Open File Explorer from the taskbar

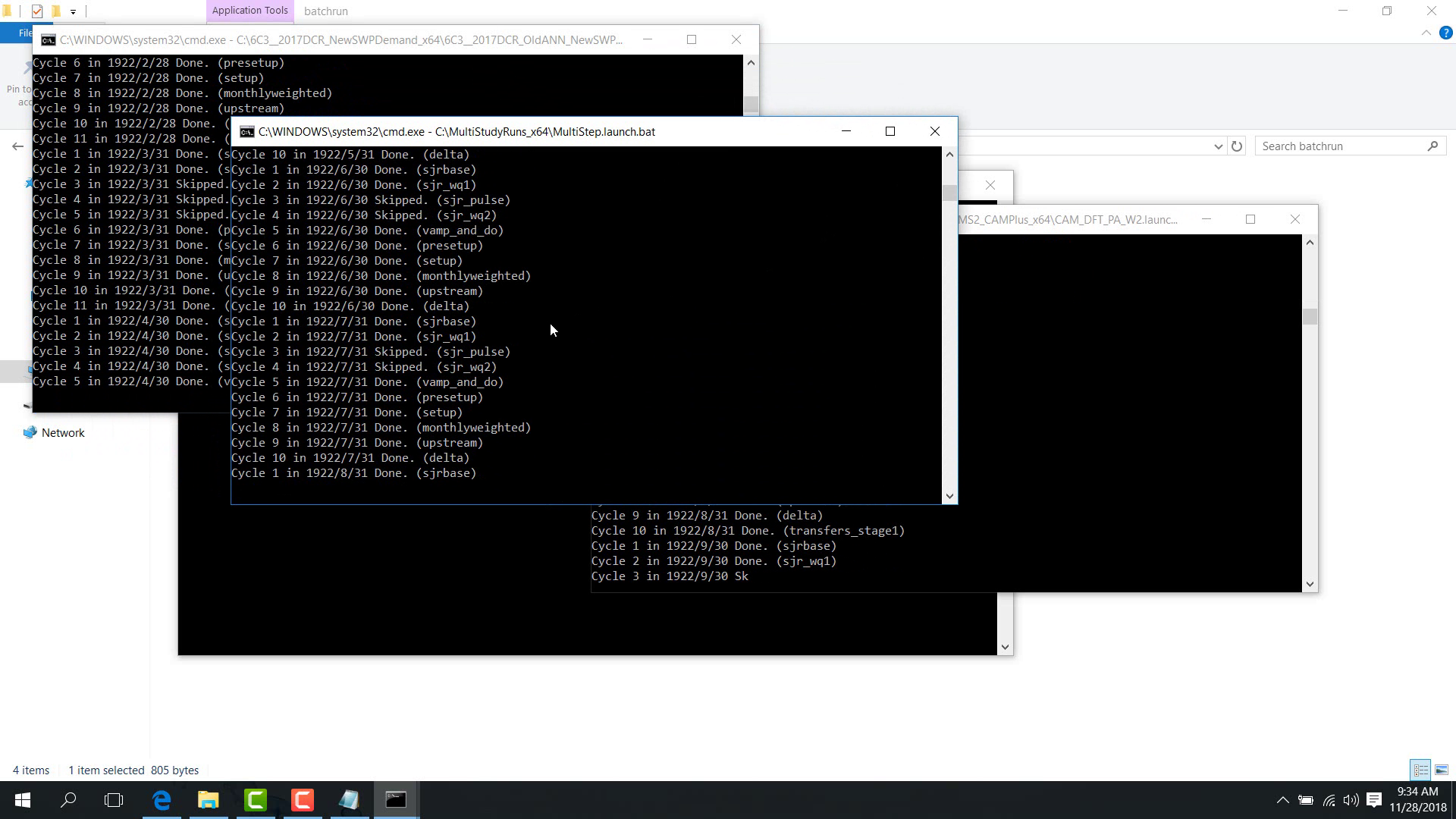(x=209, y=800)
